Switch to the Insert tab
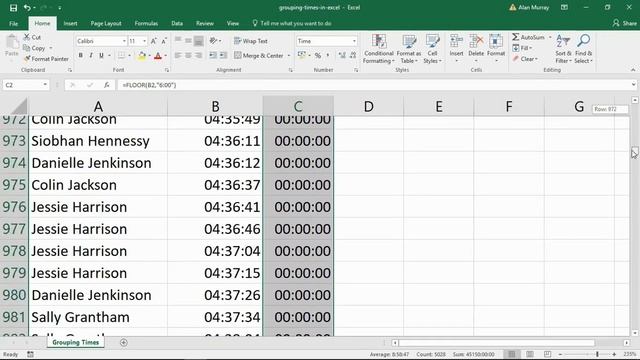This screenshot has width=640, height=360. coord(70,24)
